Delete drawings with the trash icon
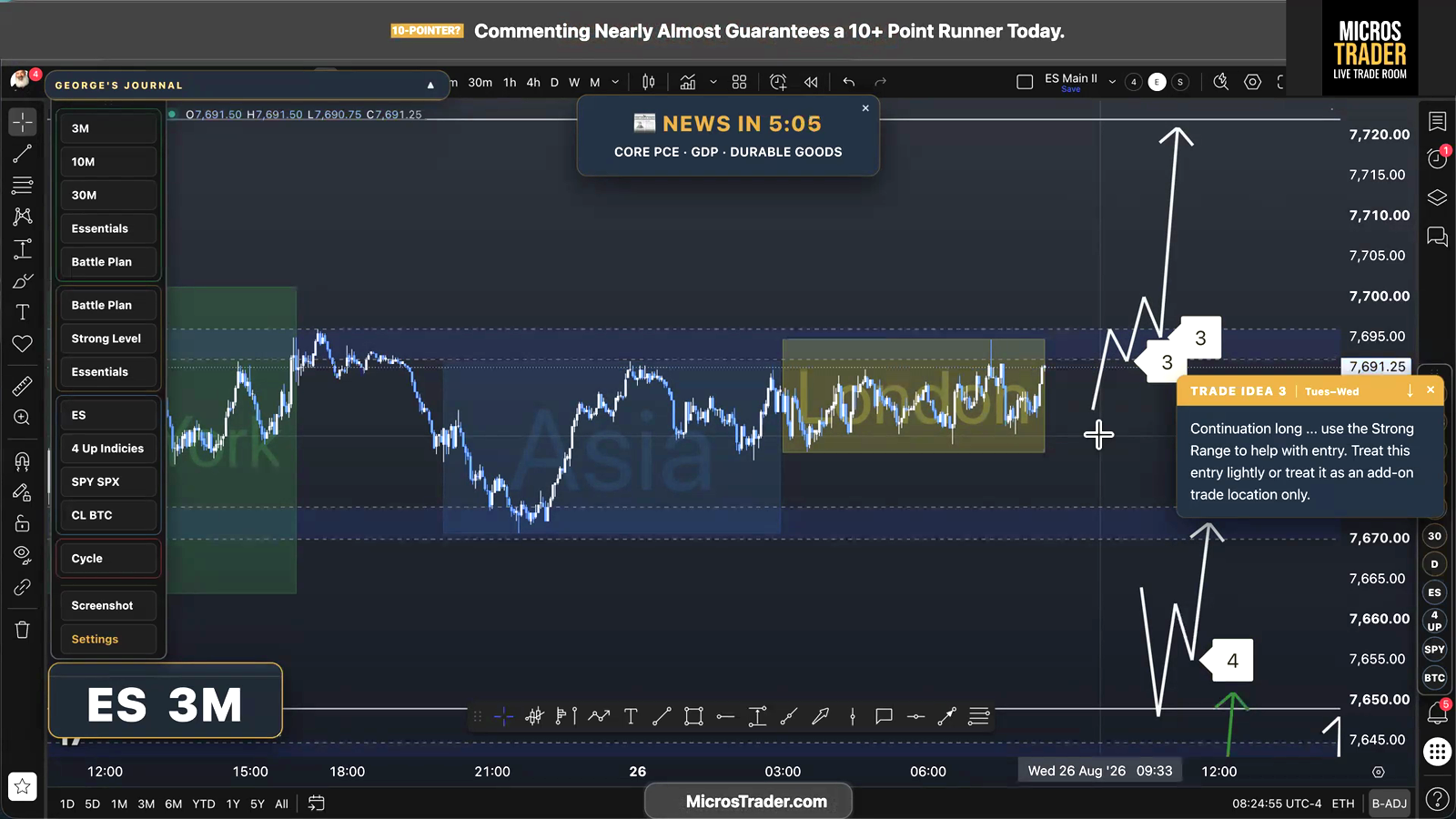 (23, 630)
